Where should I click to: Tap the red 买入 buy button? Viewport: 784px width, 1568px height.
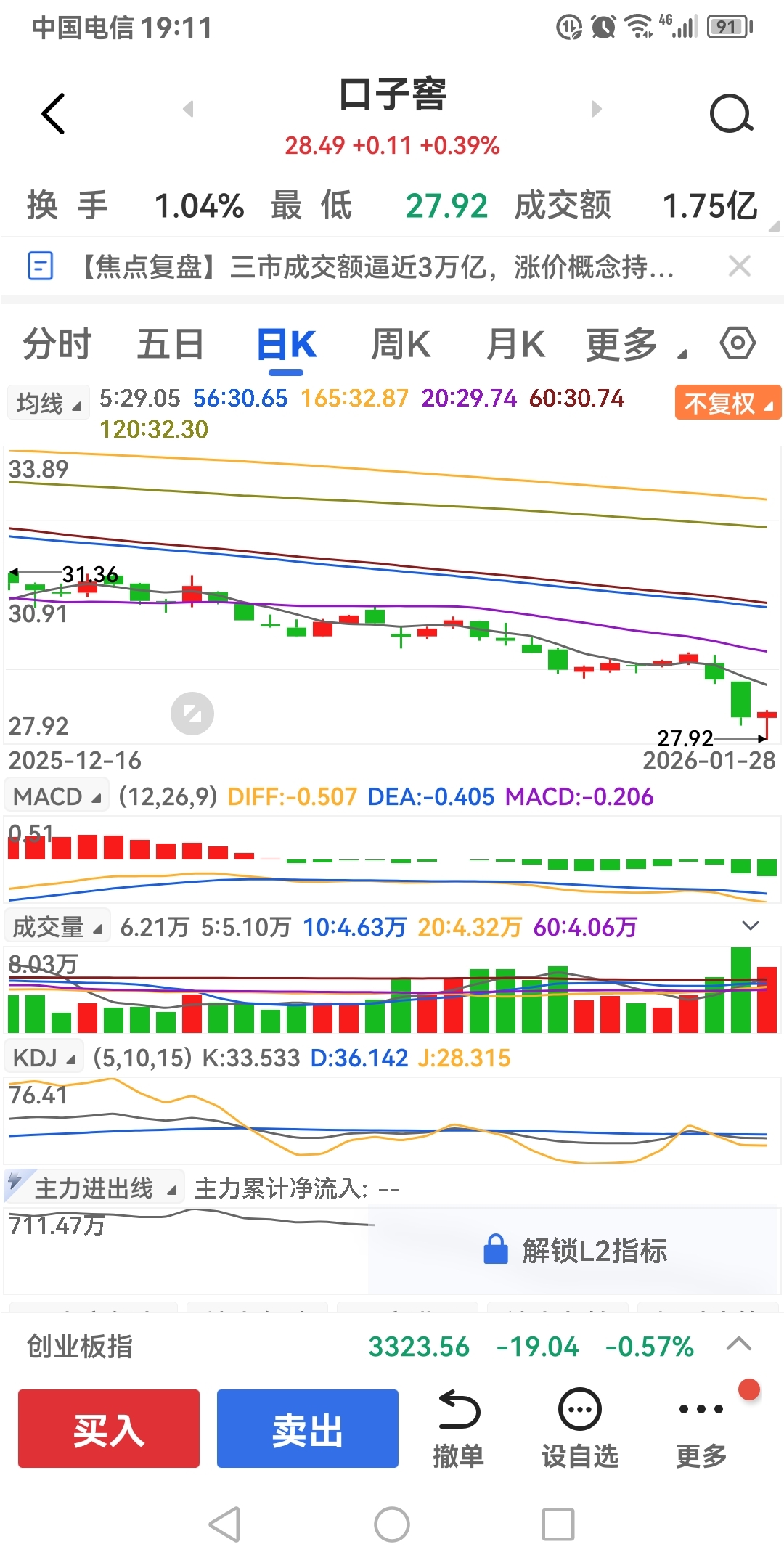[x=109, y=1429]
